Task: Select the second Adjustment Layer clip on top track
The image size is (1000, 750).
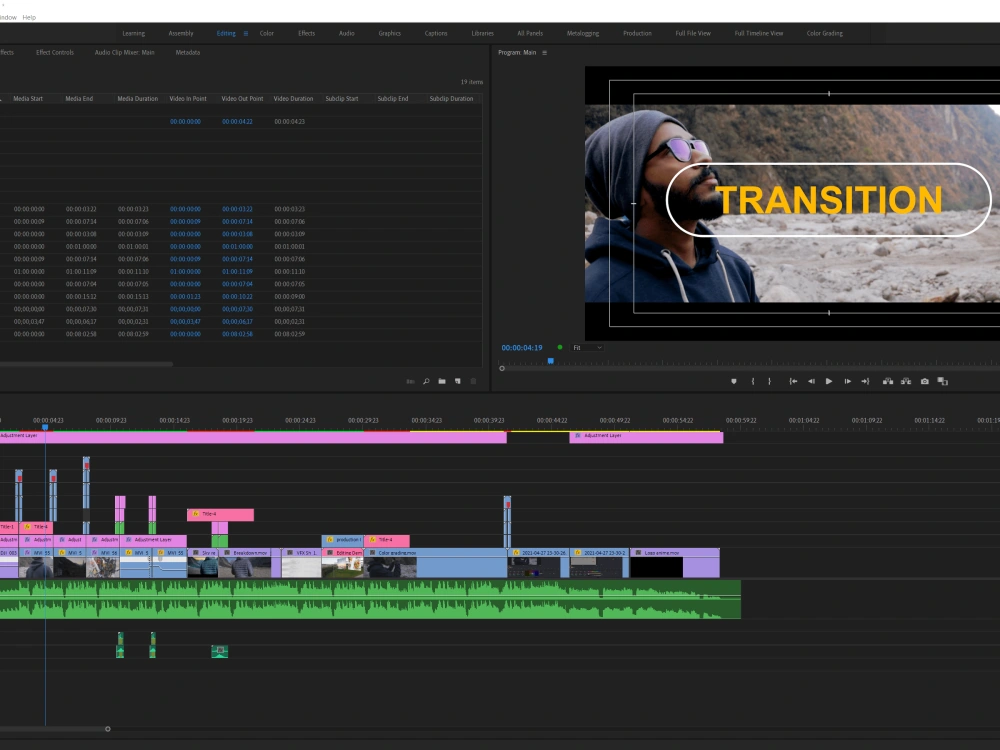Action: tap(646, 437)
